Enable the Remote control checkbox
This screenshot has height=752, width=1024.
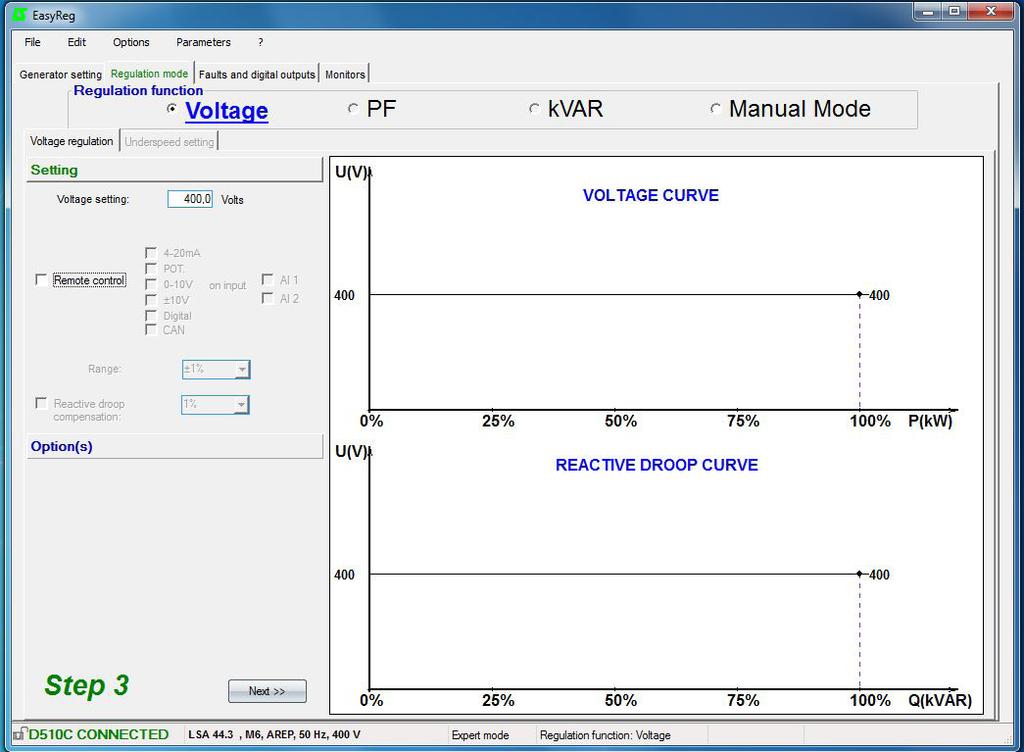tap(41, 280)
